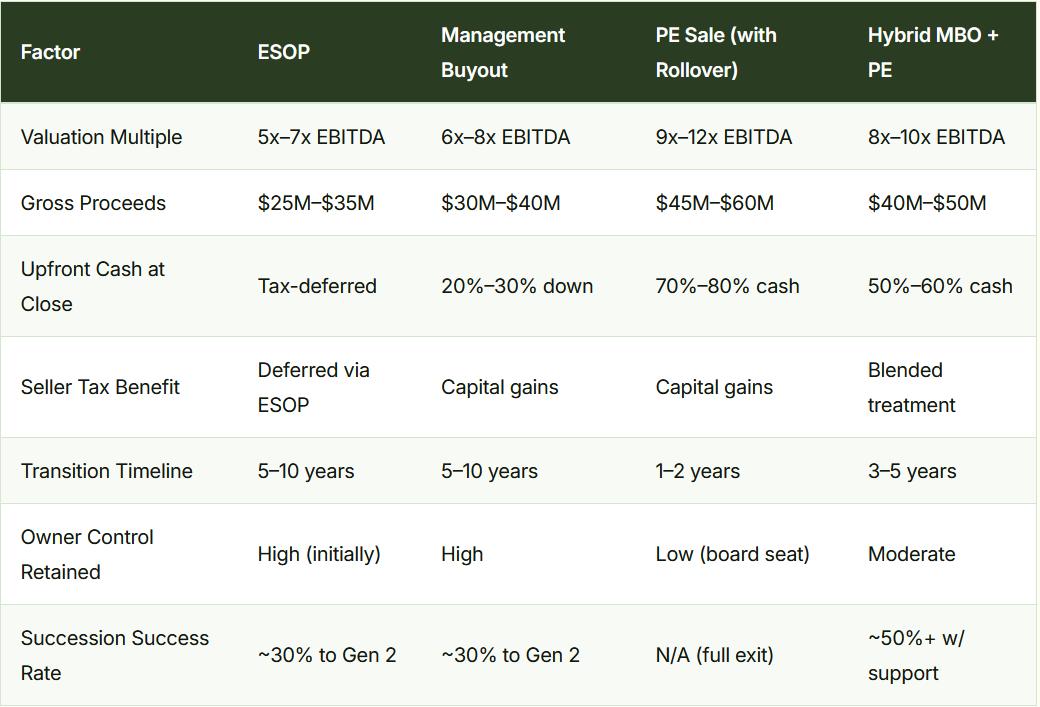1040x707 pixels.
Task: Select the N/A (full exit) cell
Action: pos(714,655)
